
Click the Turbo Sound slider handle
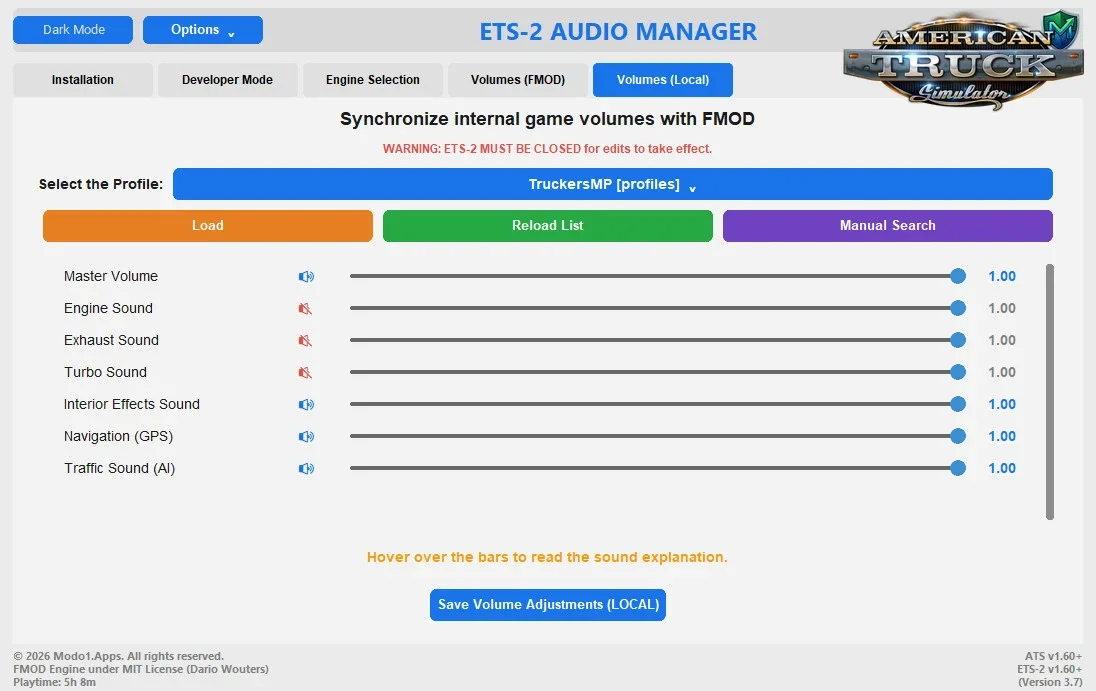[958, 372]
